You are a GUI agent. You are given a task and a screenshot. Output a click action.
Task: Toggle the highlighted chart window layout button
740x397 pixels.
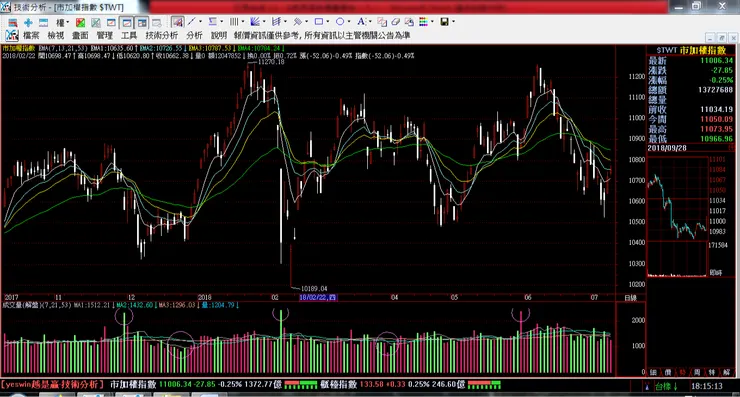(x=126, y=22)
